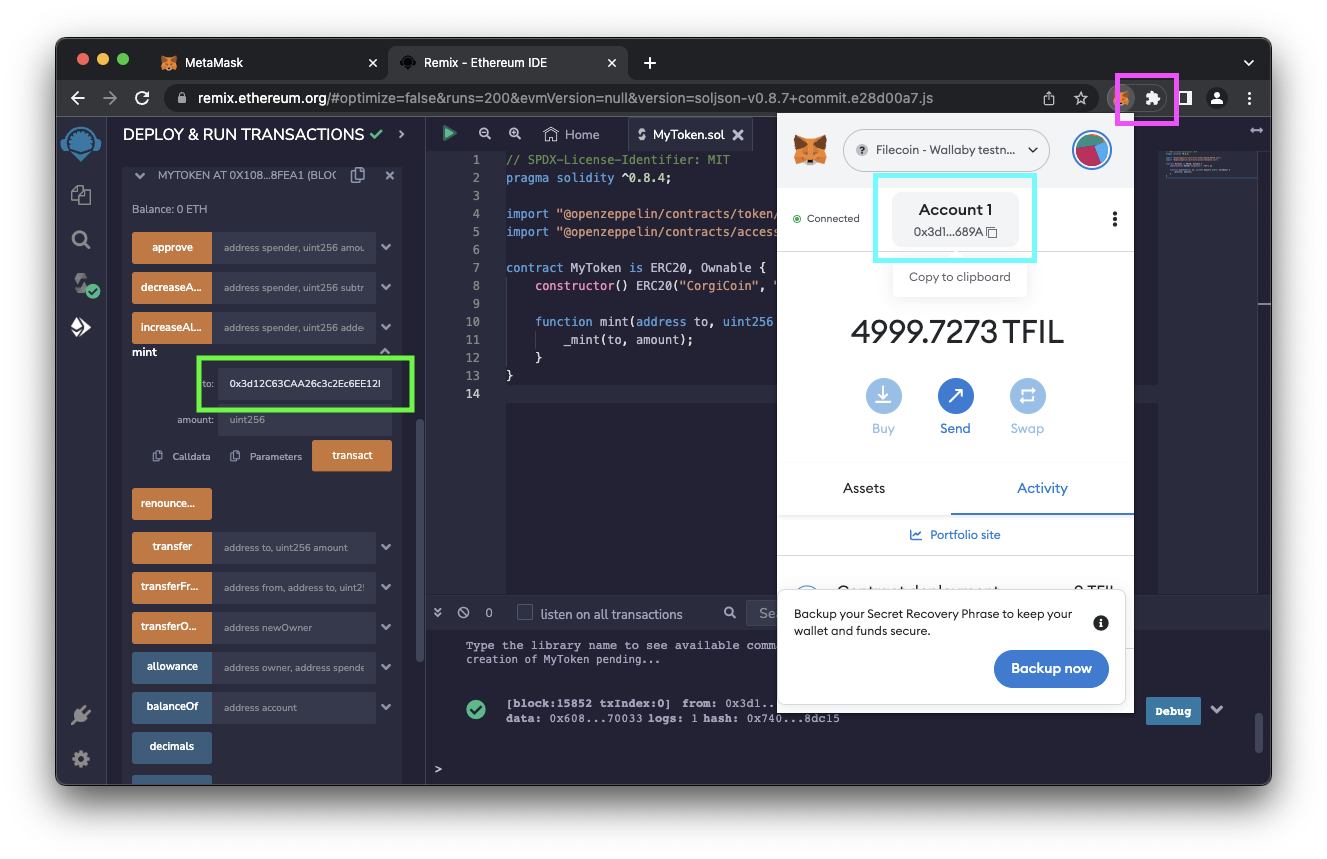Clear the terminal console icon
Image resolution: width=1327 pixels, height=859 pixels.
click(463, 613)
